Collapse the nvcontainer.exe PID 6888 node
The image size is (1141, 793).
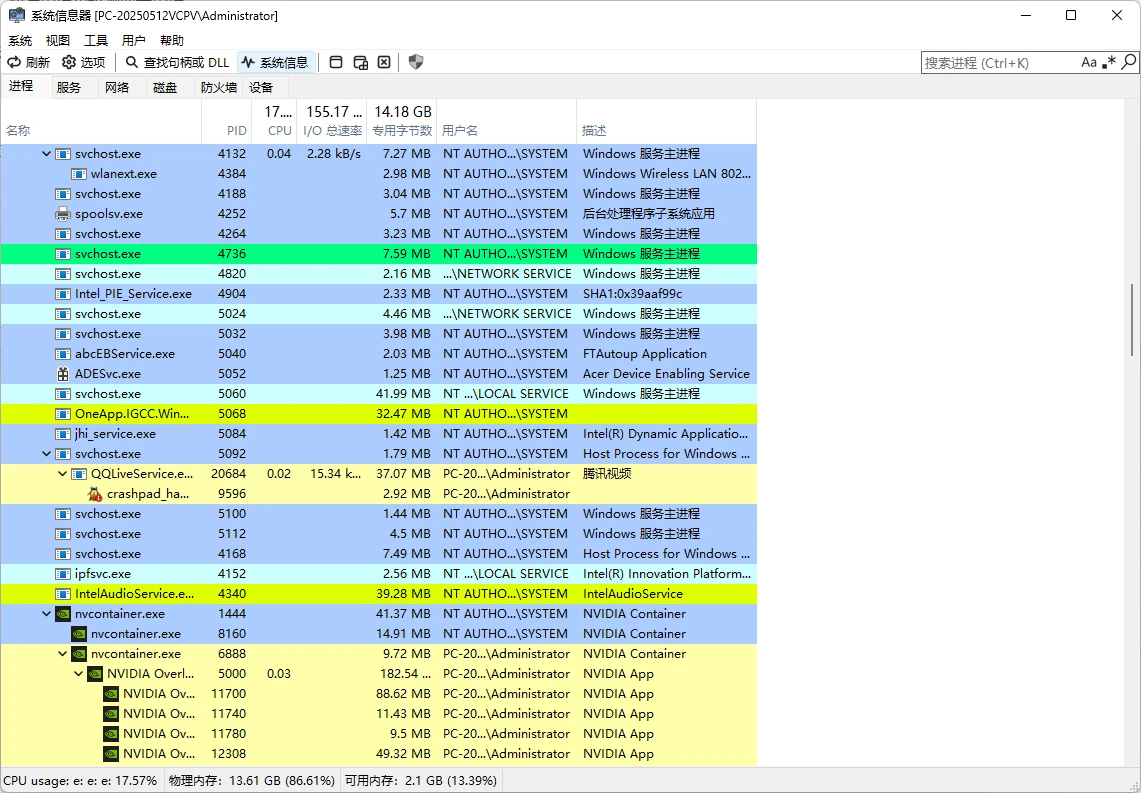coord(63,653)
